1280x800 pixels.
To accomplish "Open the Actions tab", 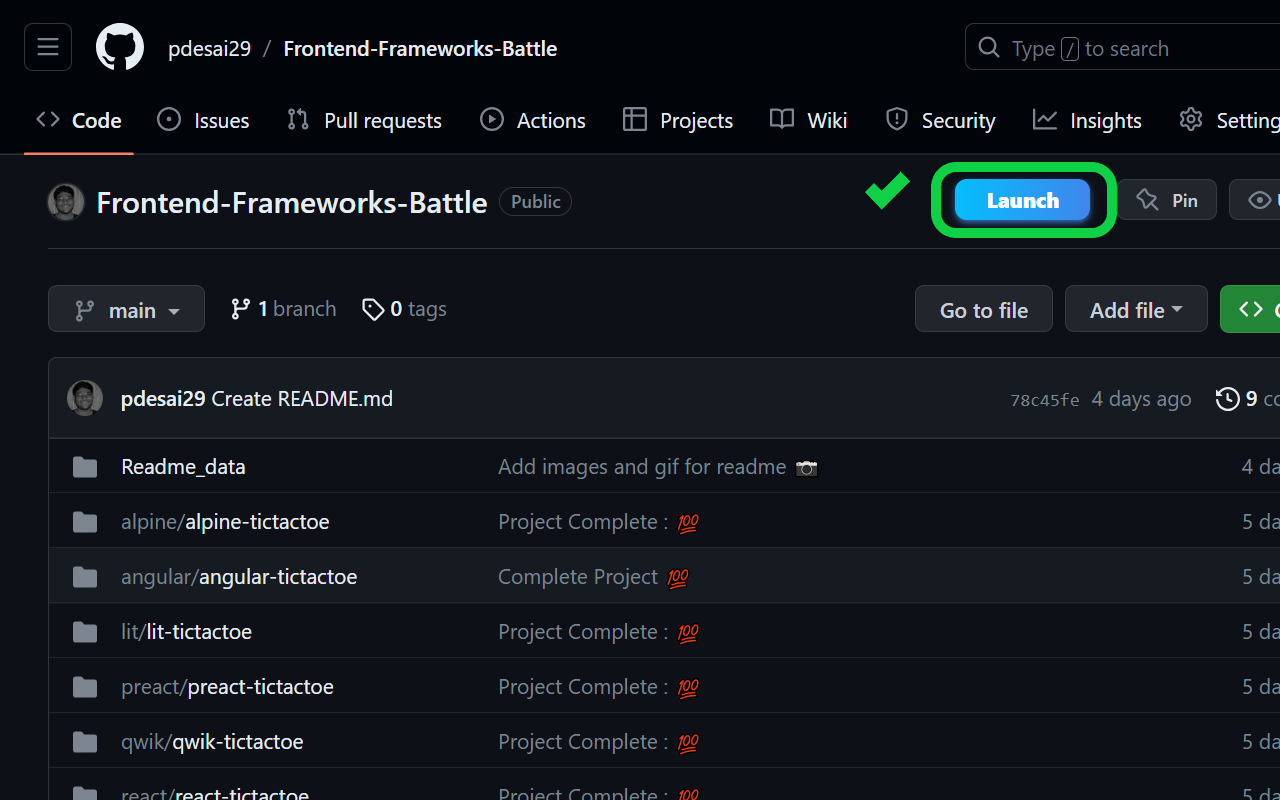I will pyautogui.click(x=533, y=120).
